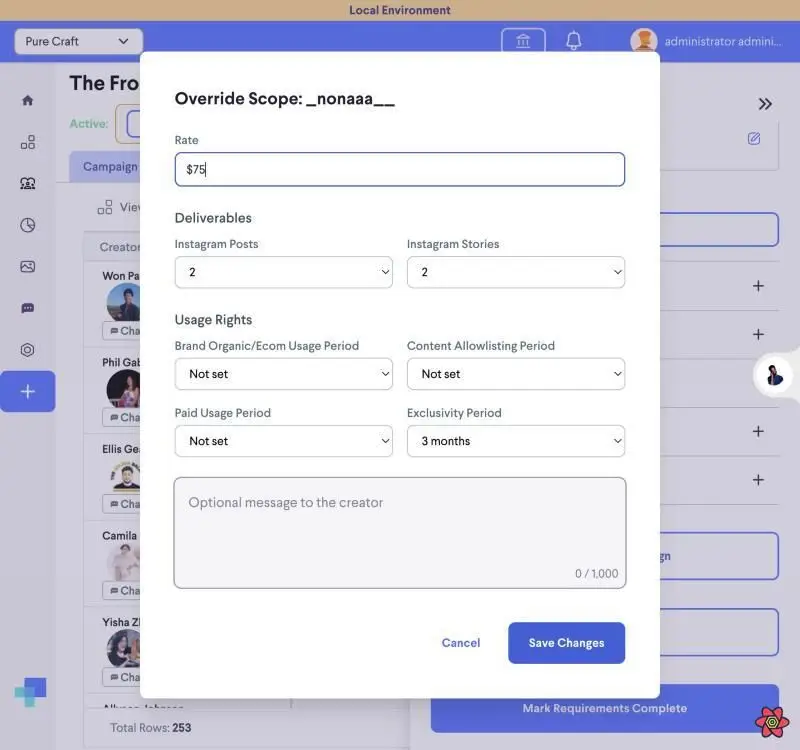Open the Paid Usage Period dropdown
This screenshot has height=750, width=800.
coord(284,441)
